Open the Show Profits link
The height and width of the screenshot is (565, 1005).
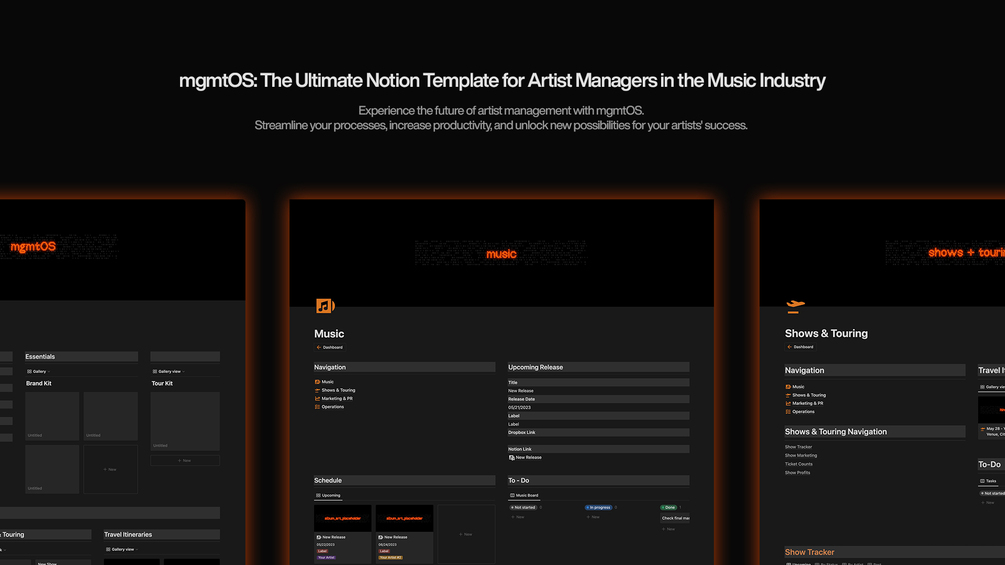point(797,473)
